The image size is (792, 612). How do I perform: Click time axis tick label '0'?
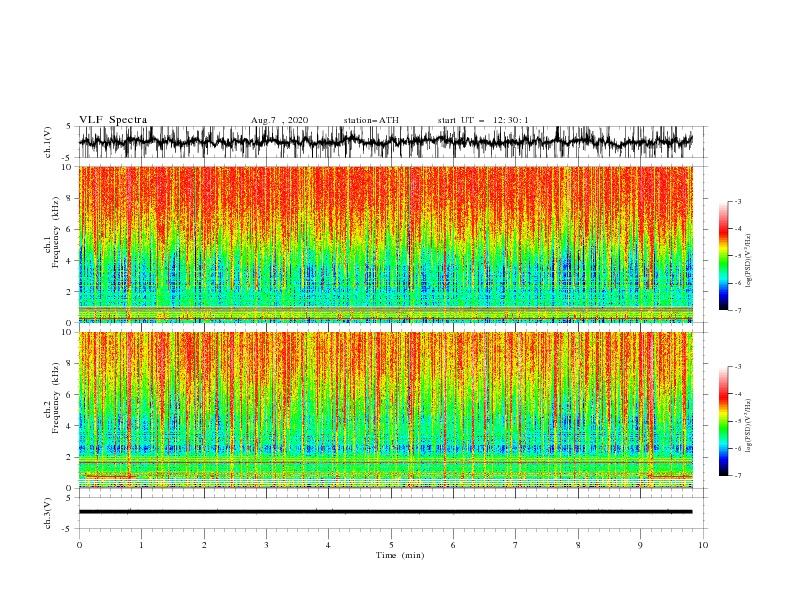79,545
